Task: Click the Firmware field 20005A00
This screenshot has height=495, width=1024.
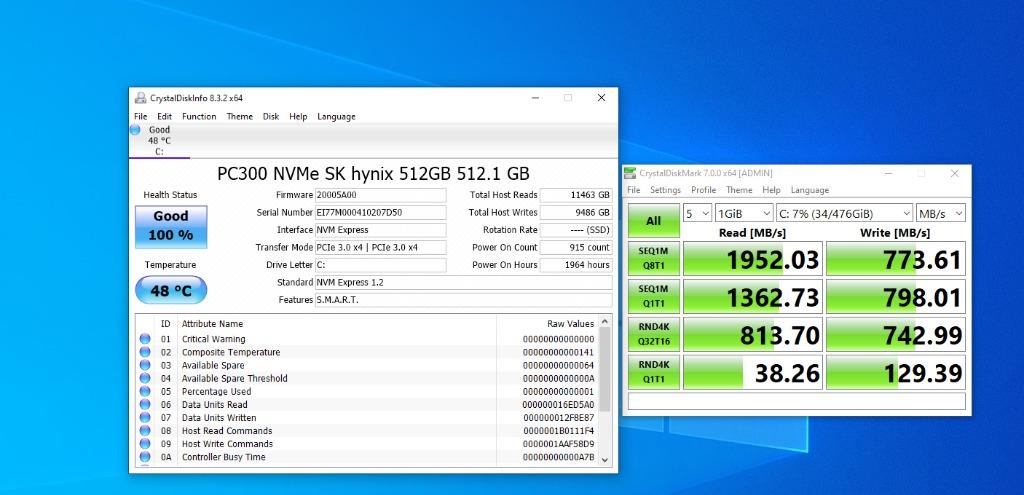Action: coord(381,195)
